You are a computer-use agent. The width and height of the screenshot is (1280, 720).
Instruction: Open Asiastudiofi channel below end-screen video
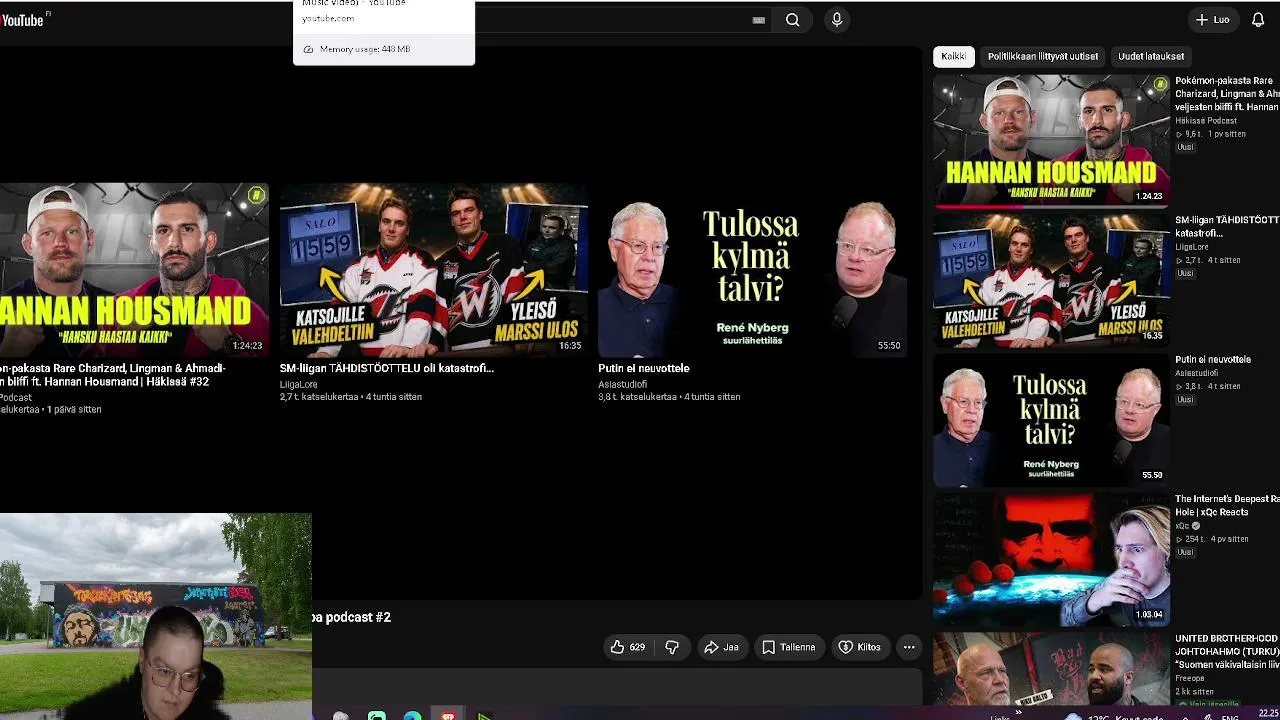tap(623, 384)
